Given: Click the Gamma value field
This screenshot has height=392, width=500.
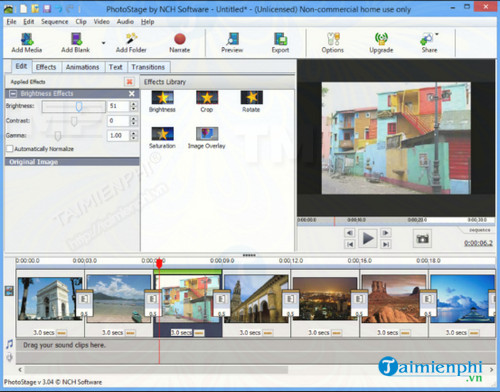Looking at the screenshot, I should click(118, 136).
